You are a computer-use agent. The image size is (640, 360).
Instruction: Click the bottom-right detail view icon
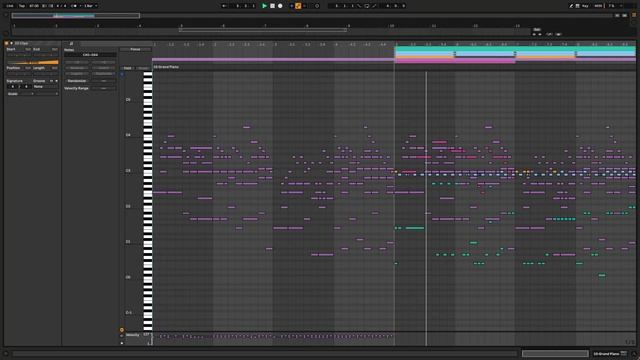[x=634, y=353]
